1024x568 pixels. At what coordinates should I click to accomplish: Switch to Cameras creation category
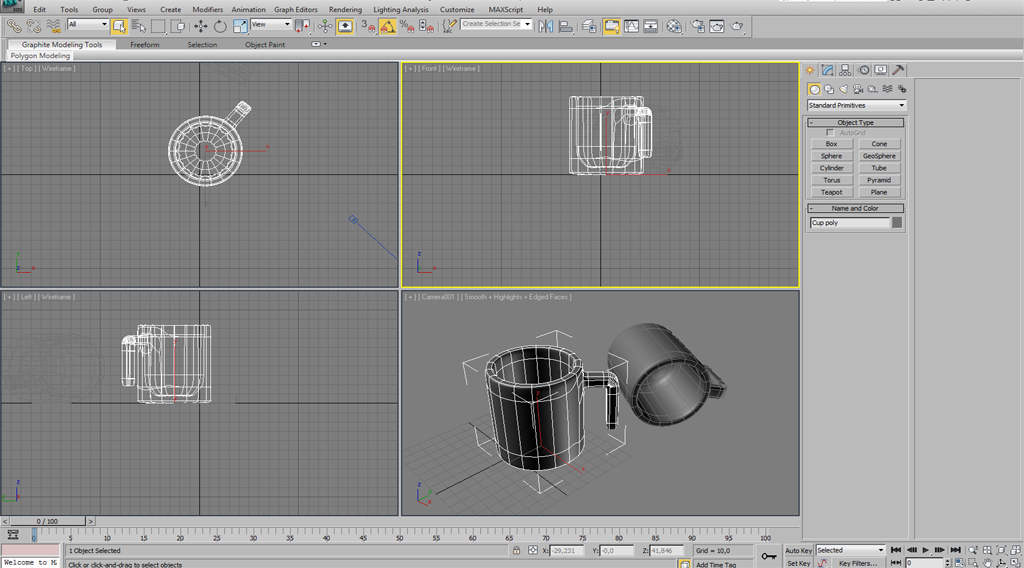click(859, 89)
